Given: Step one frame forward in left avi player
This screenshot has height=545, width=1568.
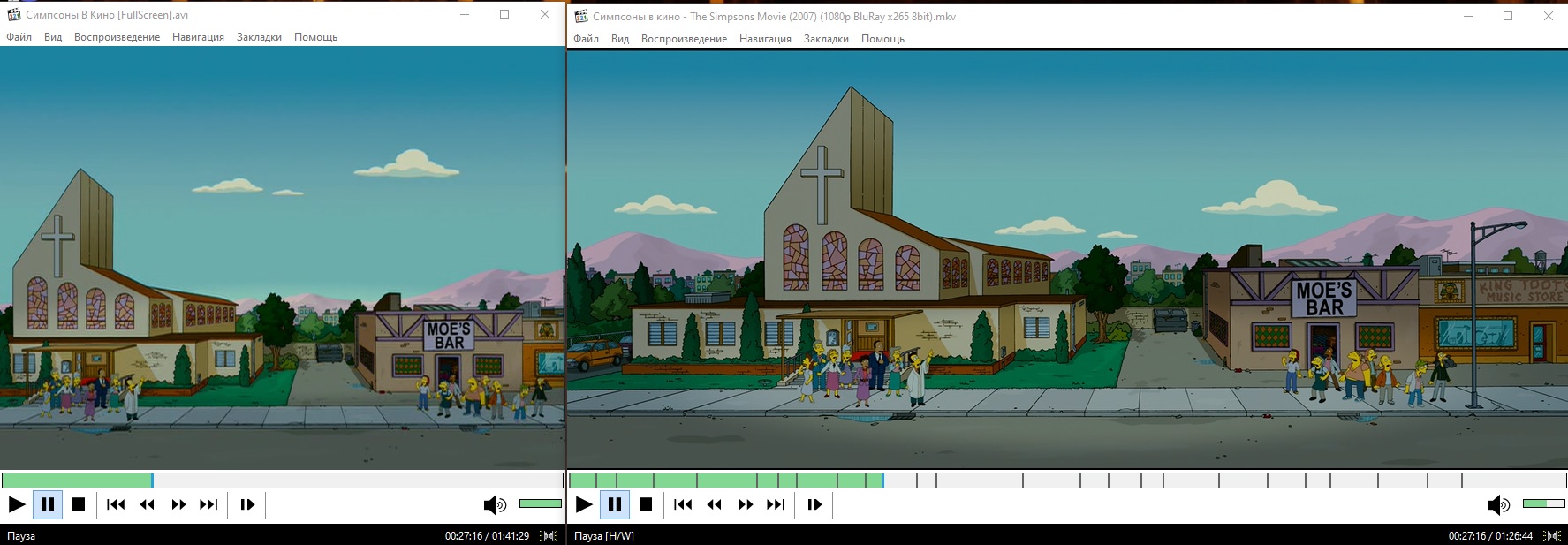Looking at the screenshot, I should (247, 504).
